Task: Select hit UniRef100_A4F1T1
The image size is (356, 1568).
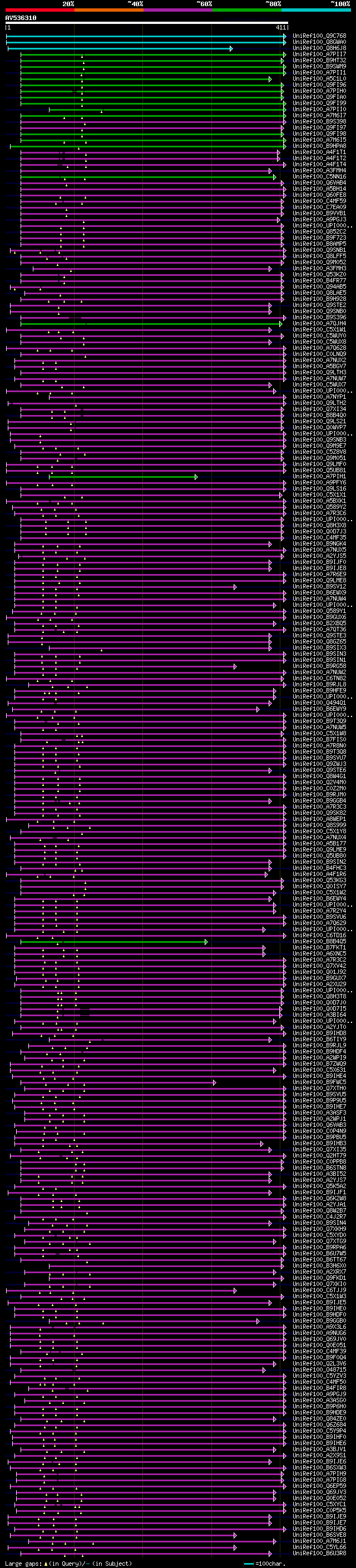Action: (319, 152)
